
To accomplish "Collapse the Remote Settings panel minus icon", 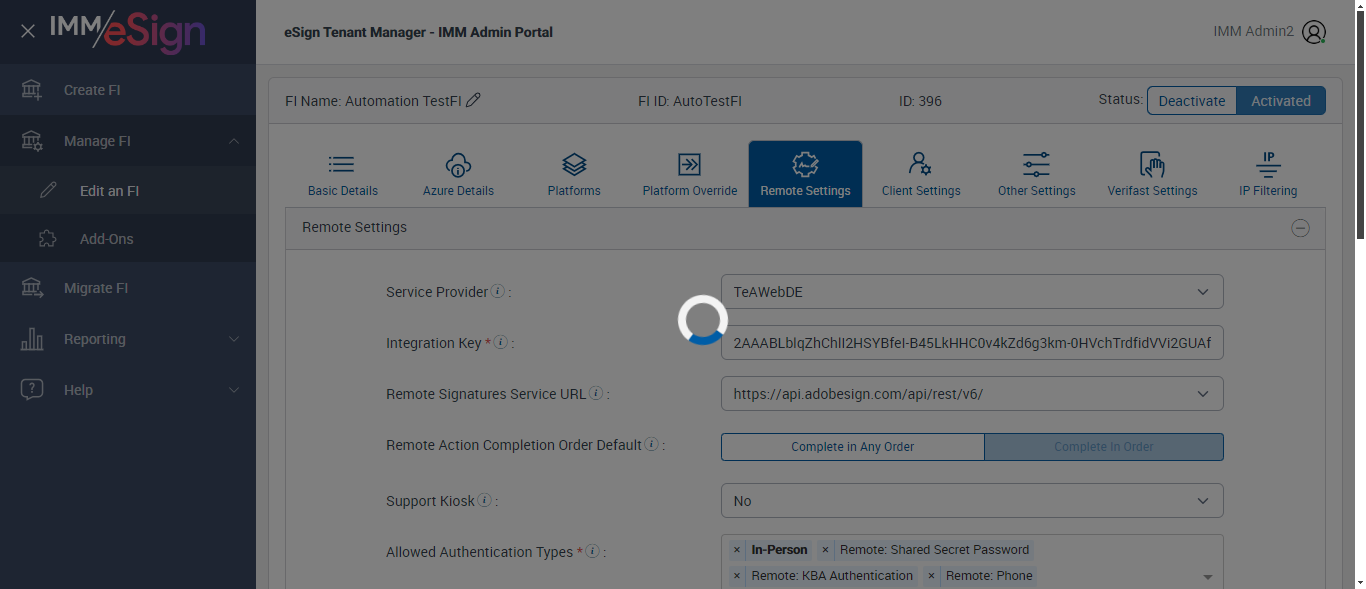I will point(1300,228).
